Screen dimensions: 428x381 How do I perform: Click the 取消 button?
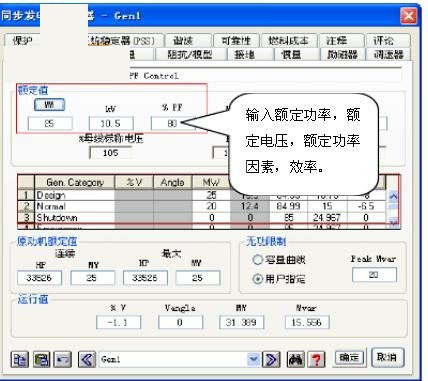[x=387, y=358]
